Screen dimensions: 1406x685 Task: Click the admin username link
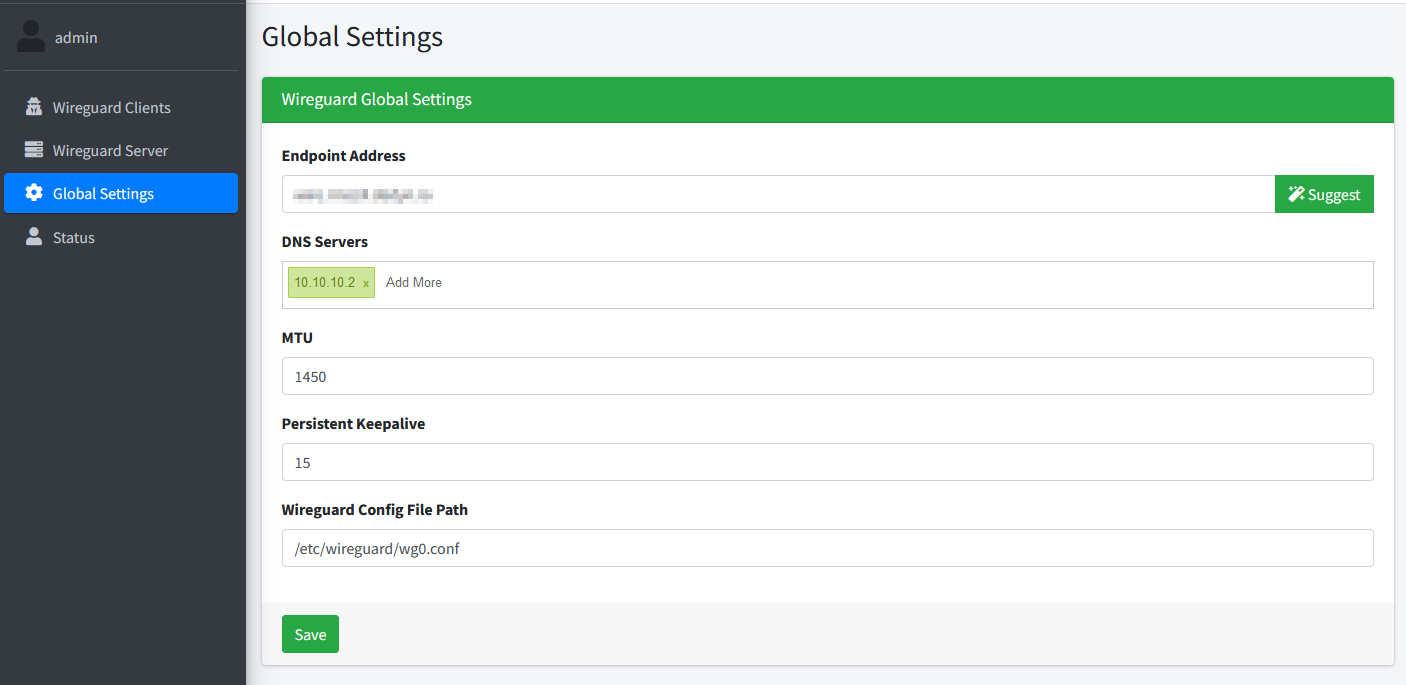tap(76, 37)
